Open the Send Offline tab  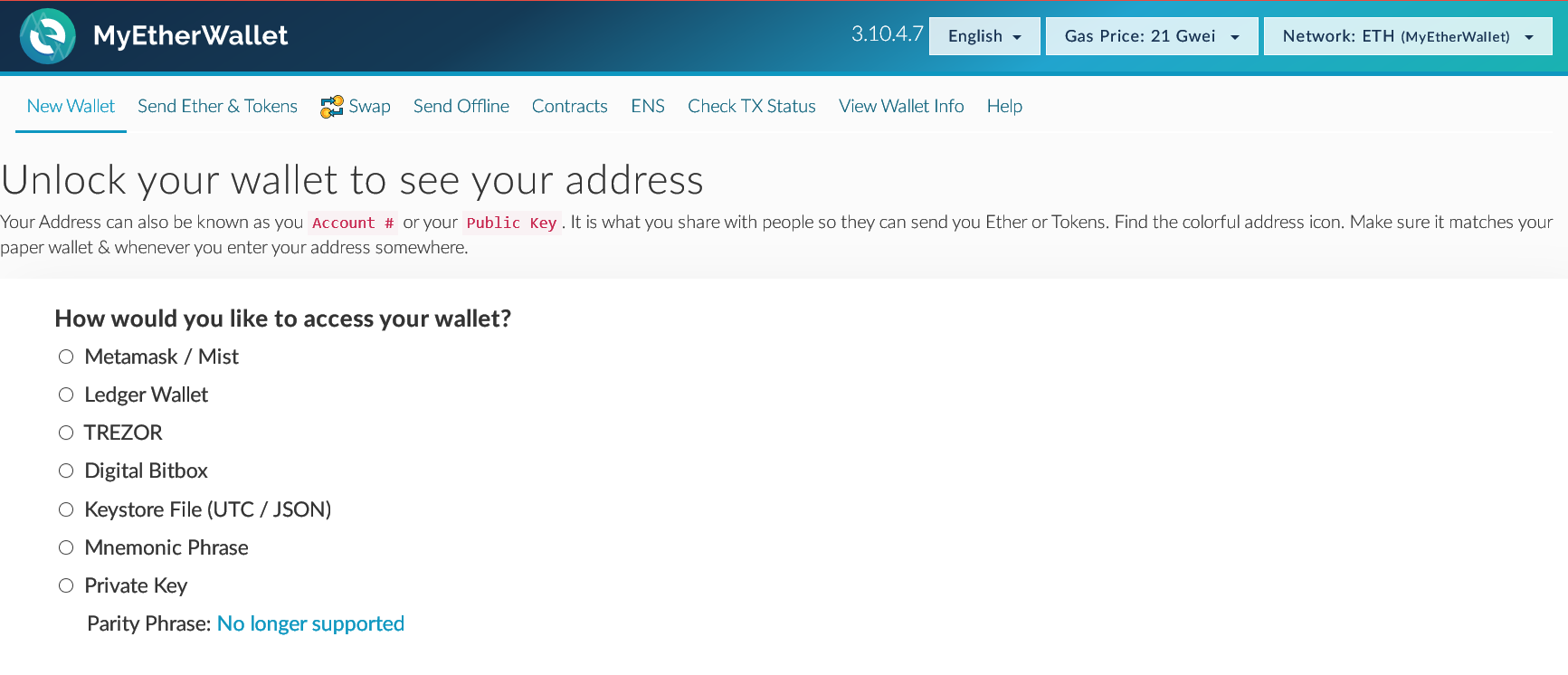point(461,106)
